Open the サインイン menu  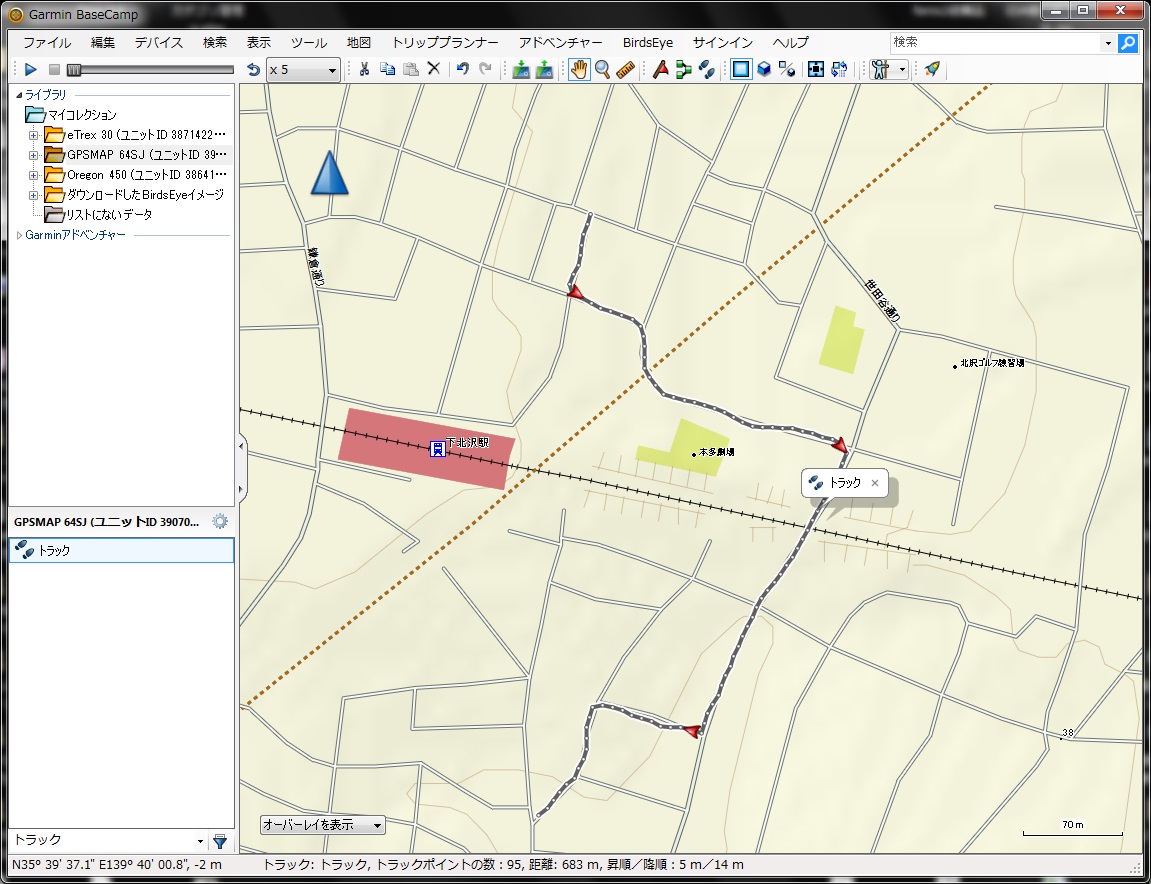pos(722,43)
